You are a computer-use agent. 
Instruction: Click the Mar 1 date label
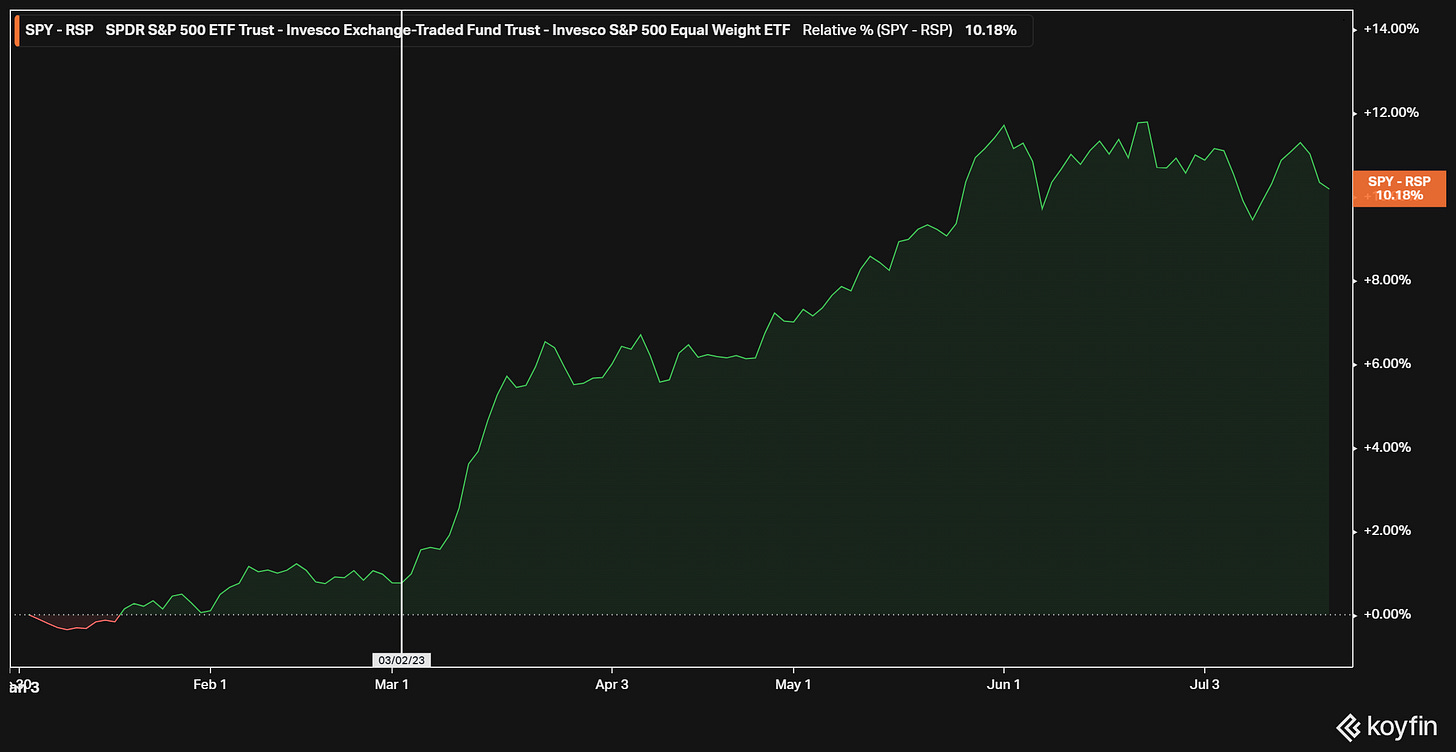(391, 684)
